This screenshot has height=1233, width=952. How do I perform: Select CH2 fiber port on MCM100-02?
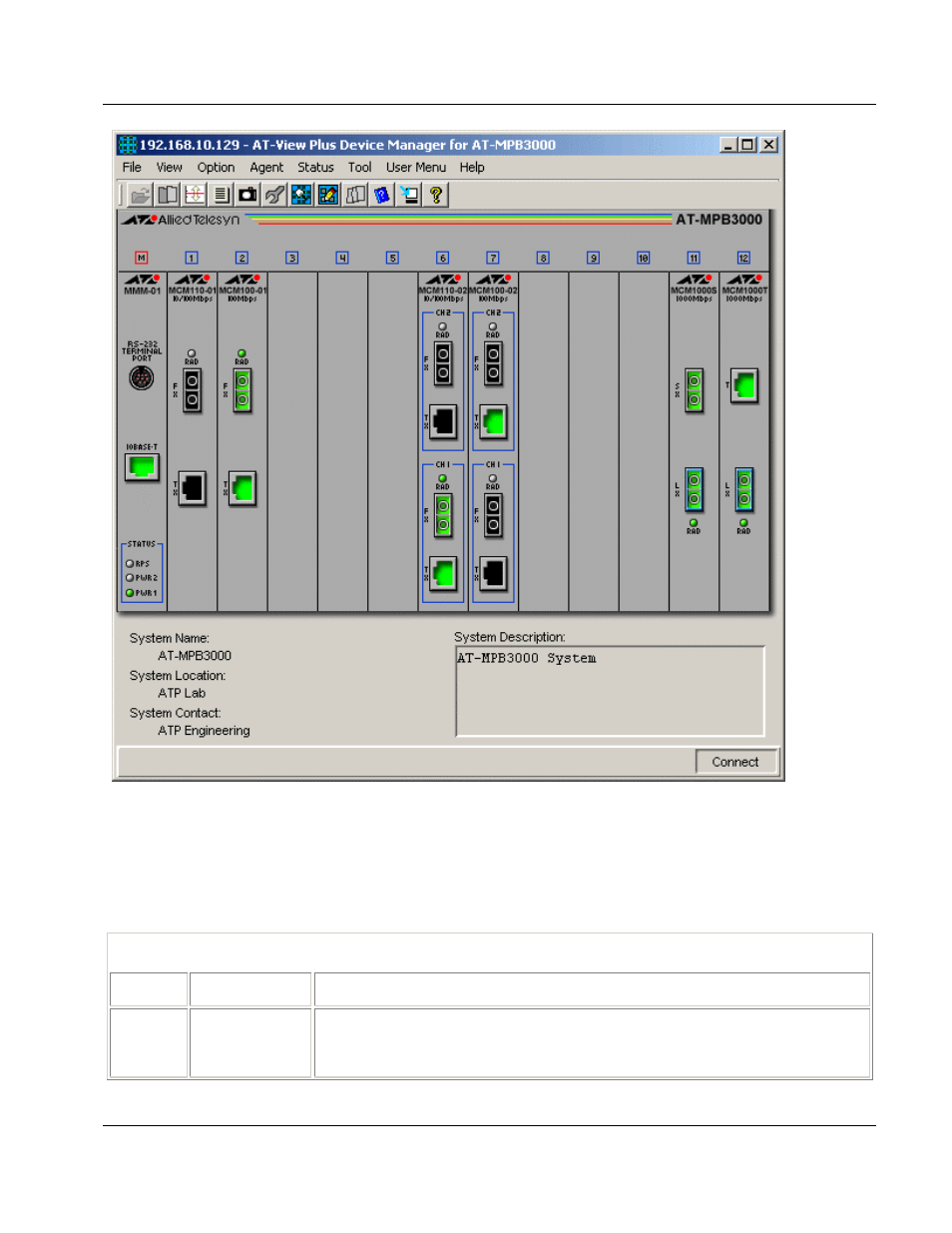click(x=493, y=363)
